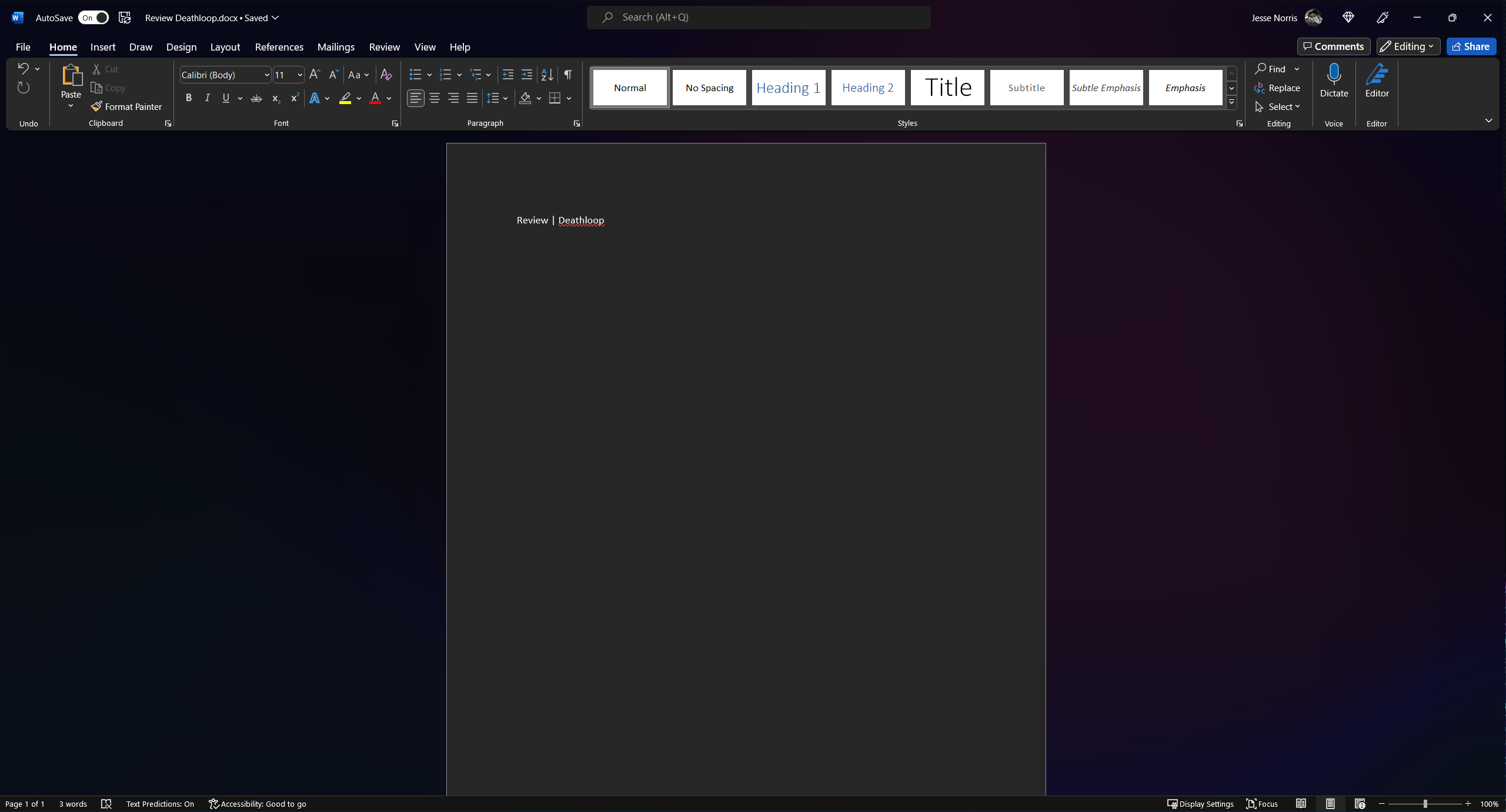Image resolution: width=1506 pixels, height=812 pixels.
Task: Decrease font size with Shrink Font
Action: (333, 75)
